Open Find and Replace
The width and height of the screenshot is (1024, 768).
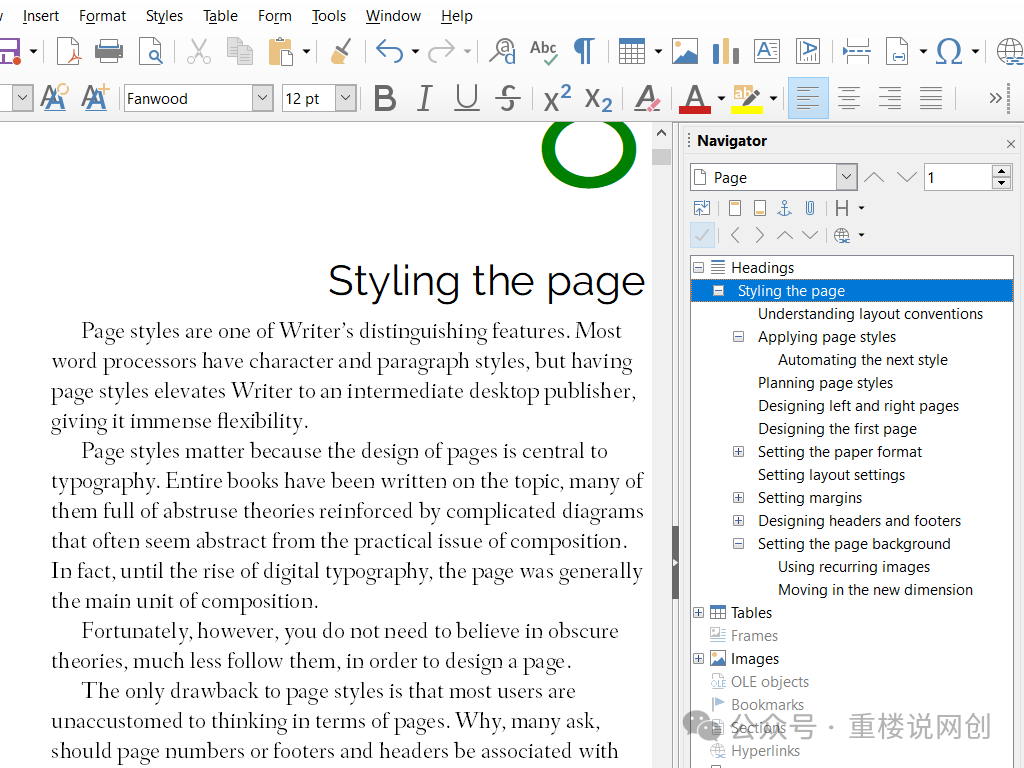pyautogui.click(x=502, y=51)
